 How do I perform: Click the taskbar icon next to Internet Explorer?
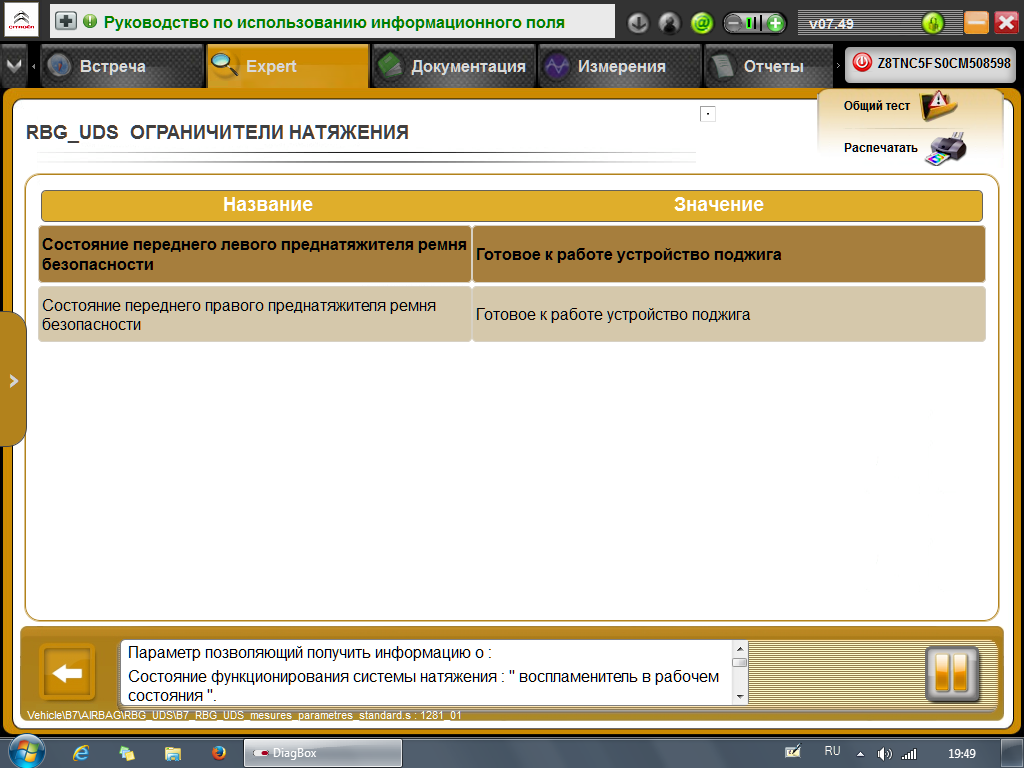(127, 753)
